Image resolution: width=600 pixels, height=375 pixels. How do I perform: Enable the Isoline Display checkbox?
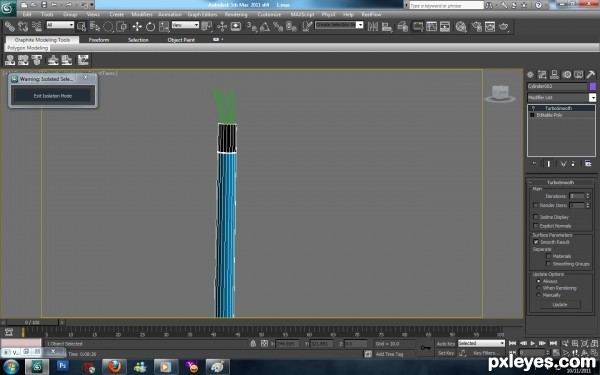[x=536, y=217]
